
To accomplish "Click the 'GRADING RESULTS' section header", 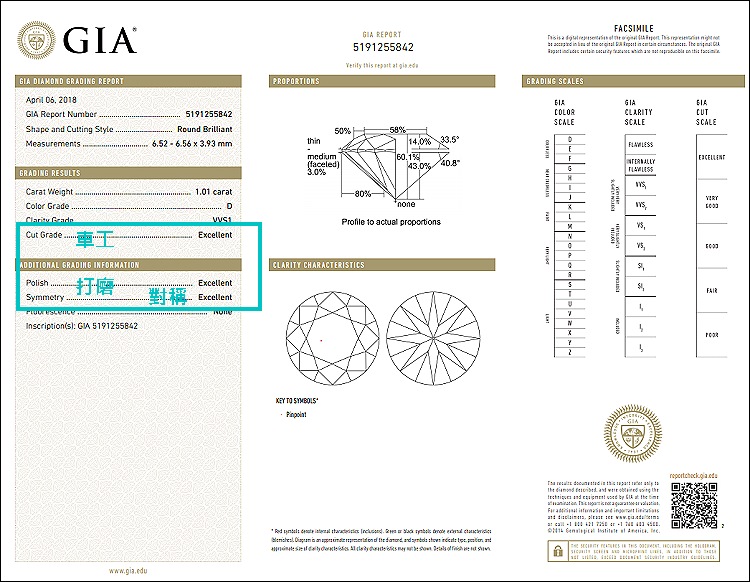I will tap(128, 173).
